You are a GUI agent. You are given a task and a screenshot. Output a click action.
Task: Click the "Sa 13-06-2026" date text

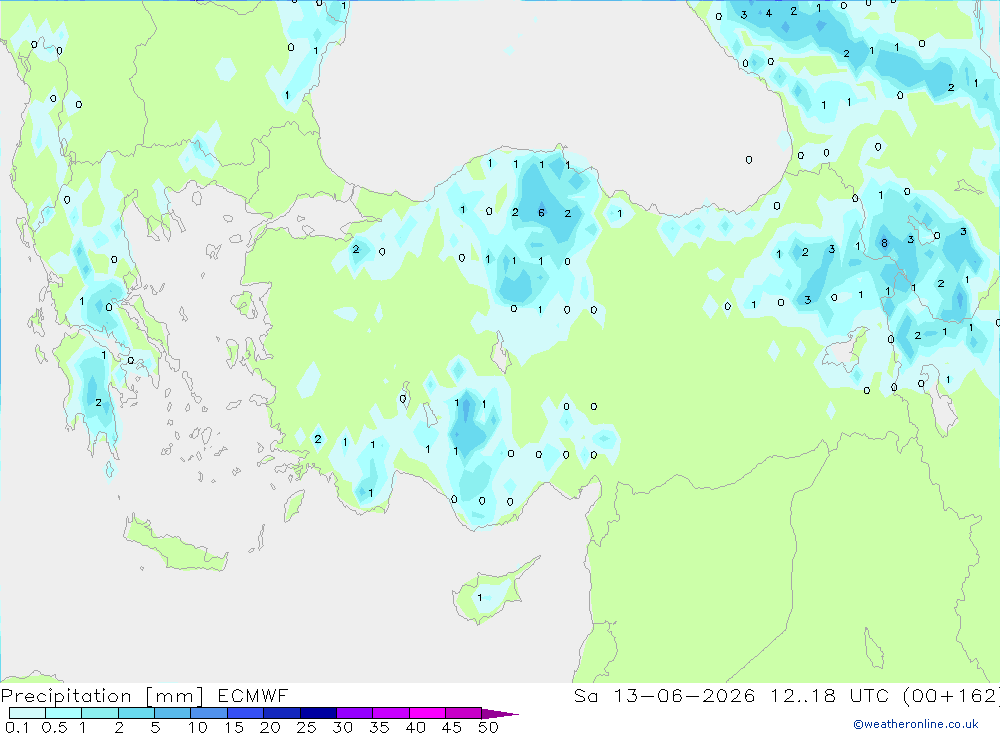664,695
